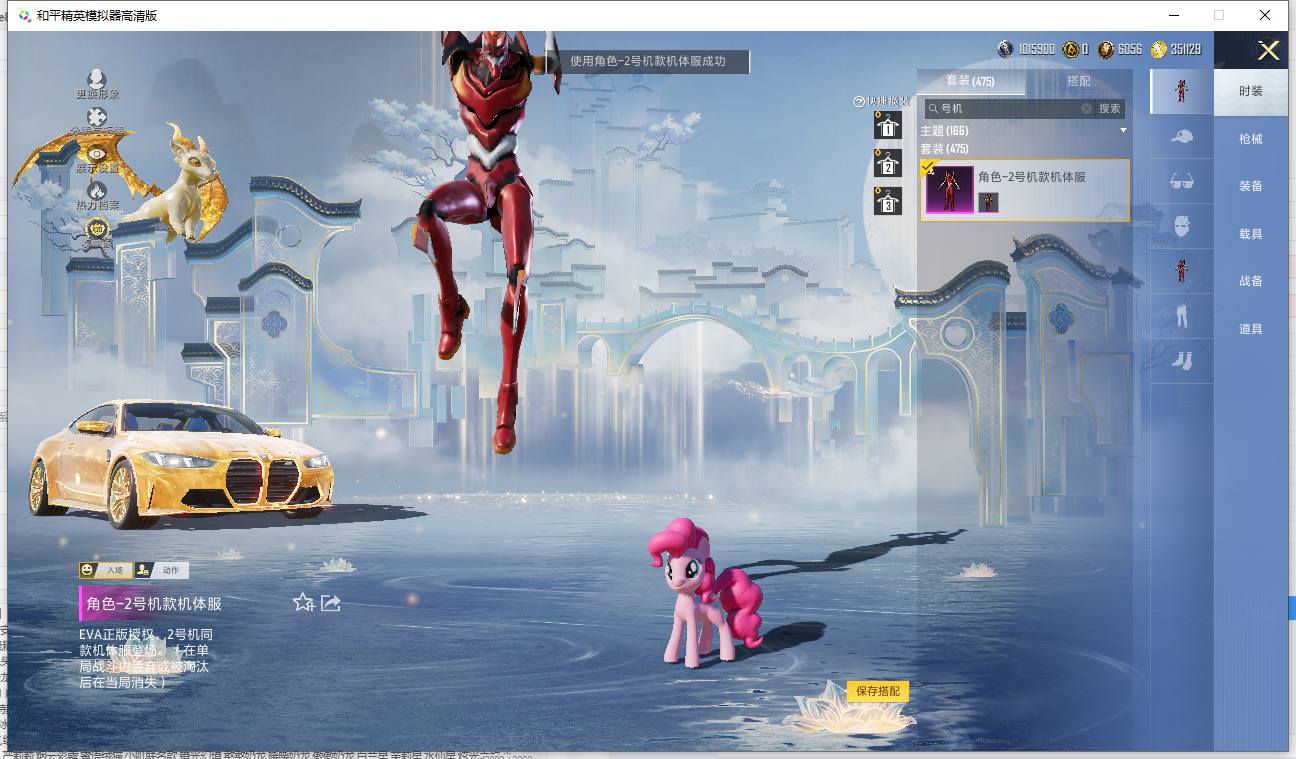Minimize the emulator window

[x=1173, y=15]
